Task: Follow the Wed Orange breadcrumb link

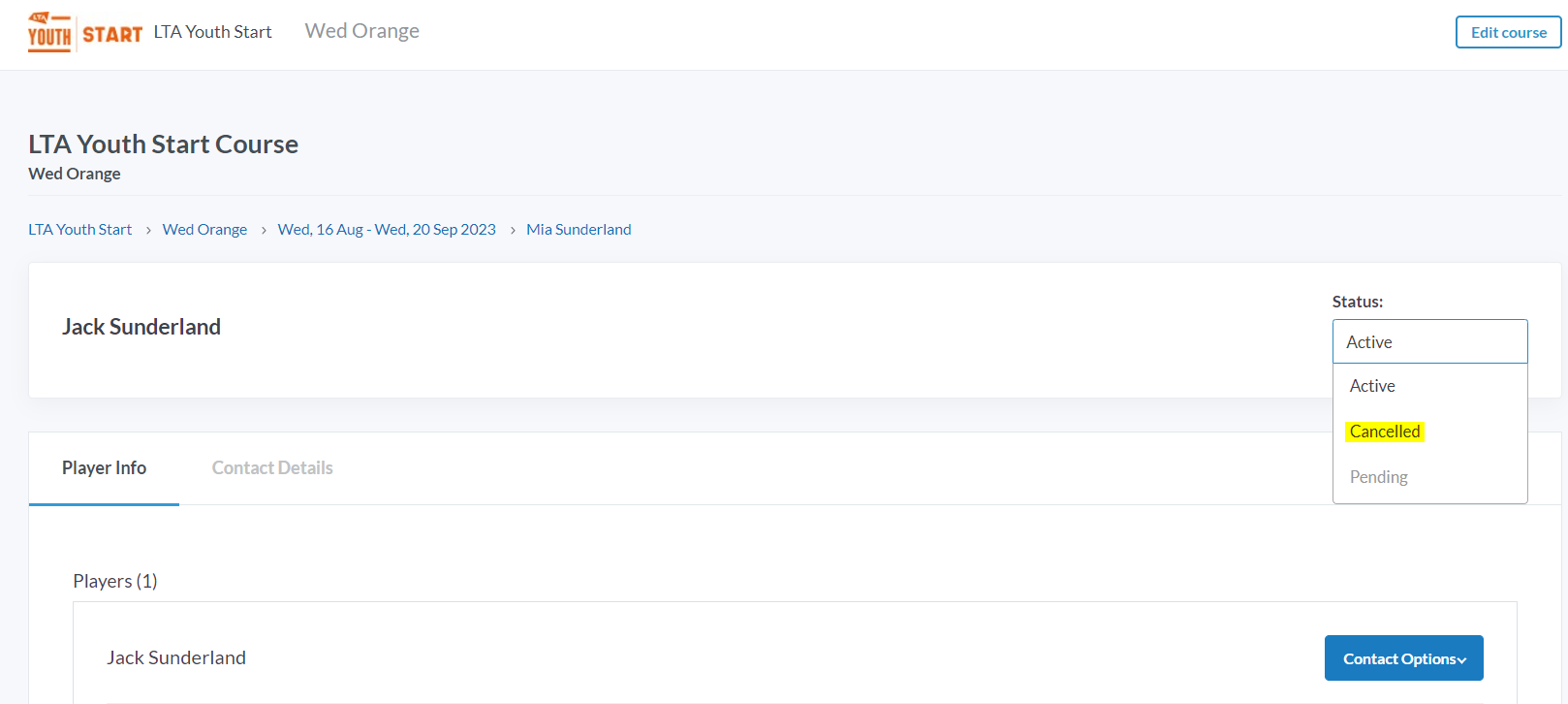Action: pyautogui.click(x=204, y=230)
